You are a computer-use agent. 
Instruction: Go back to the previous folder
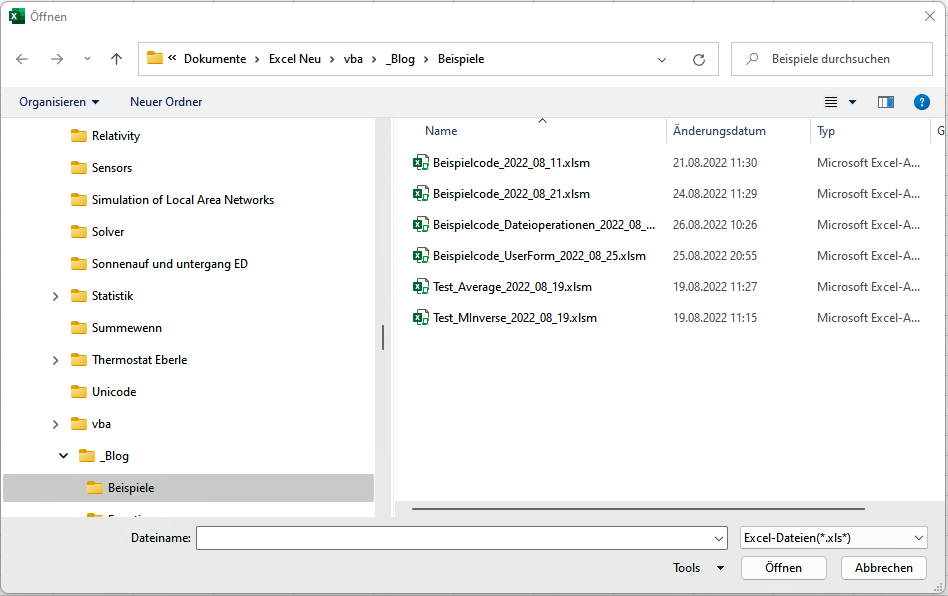[x=22, y=59]
